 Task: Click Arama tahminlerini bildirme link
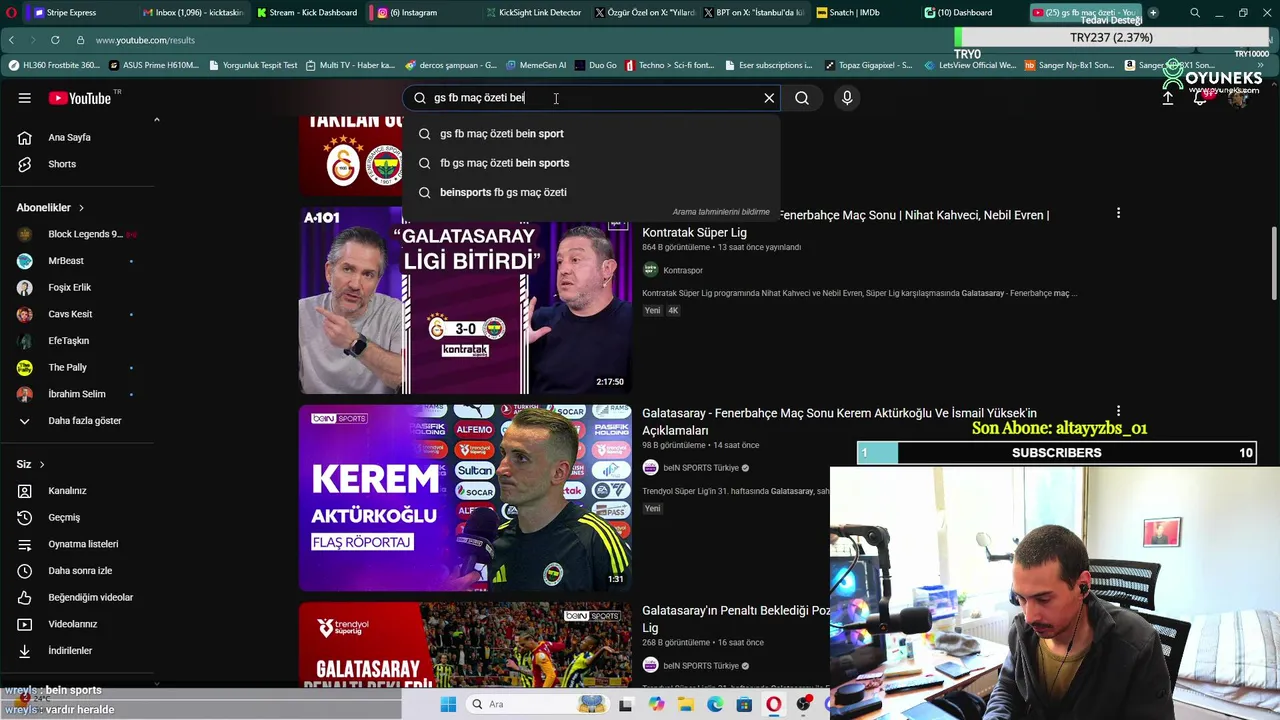coord(721,212)
